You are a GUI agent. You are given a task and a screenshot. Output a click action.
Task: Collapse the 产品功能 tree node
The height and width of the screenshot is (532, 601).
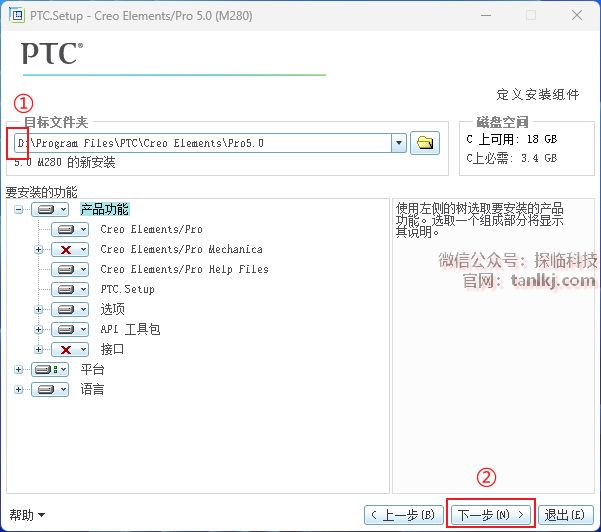18,209
